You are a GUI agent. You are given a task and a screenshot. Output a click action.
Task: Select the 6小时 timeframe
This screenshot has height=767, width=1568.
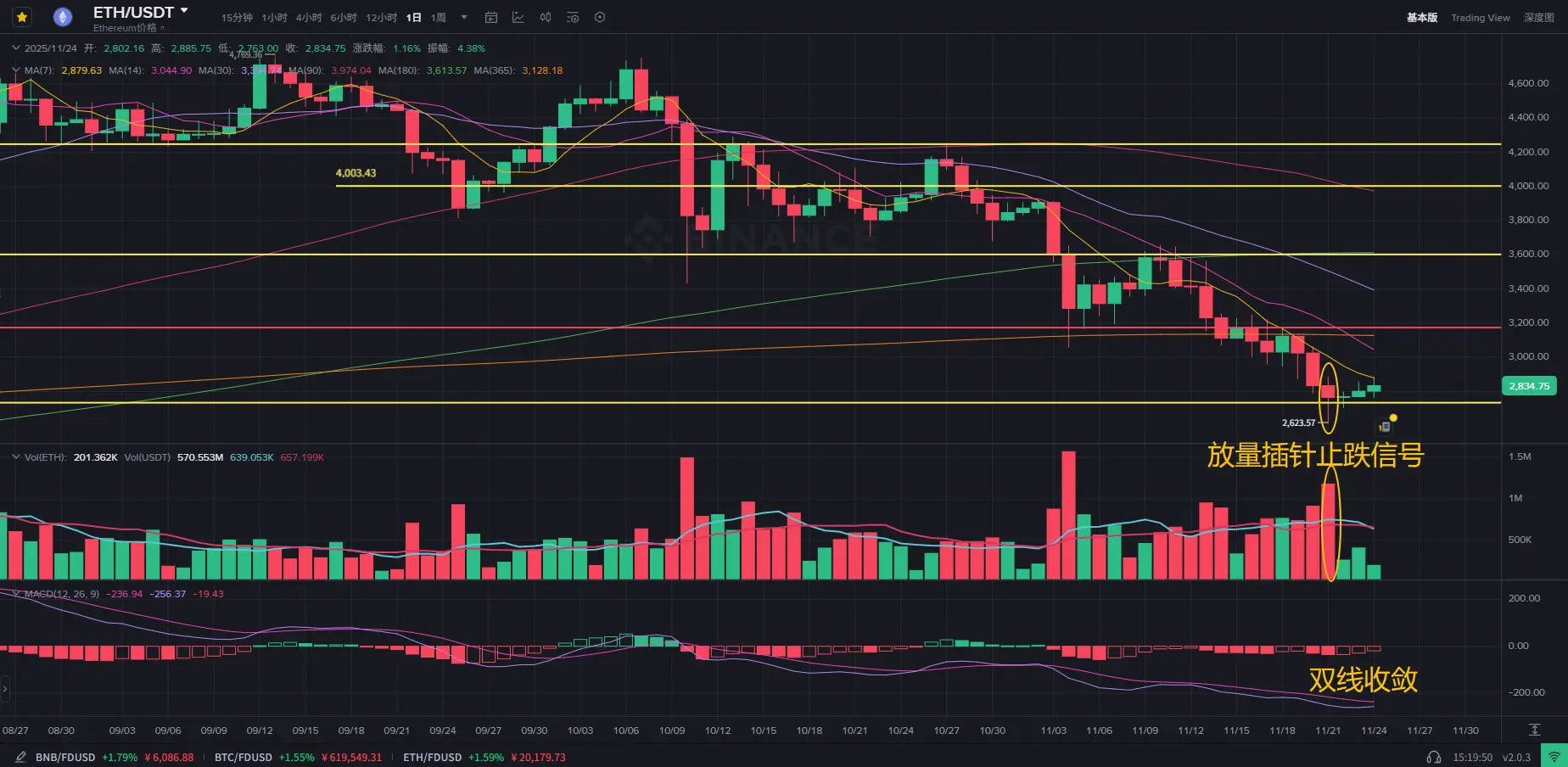click(344, 18)
